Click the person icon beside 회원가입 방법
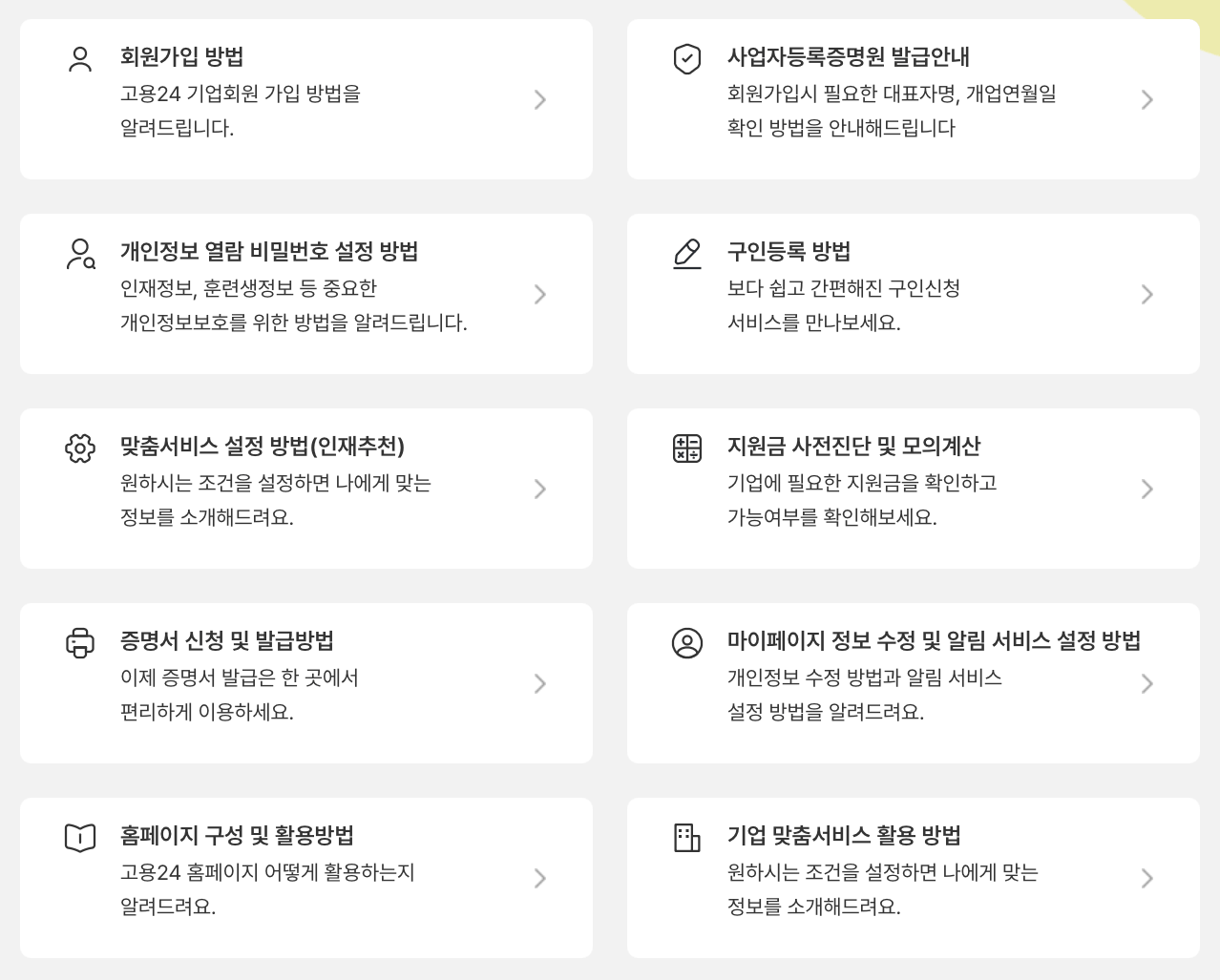 [x=77, y=59]
